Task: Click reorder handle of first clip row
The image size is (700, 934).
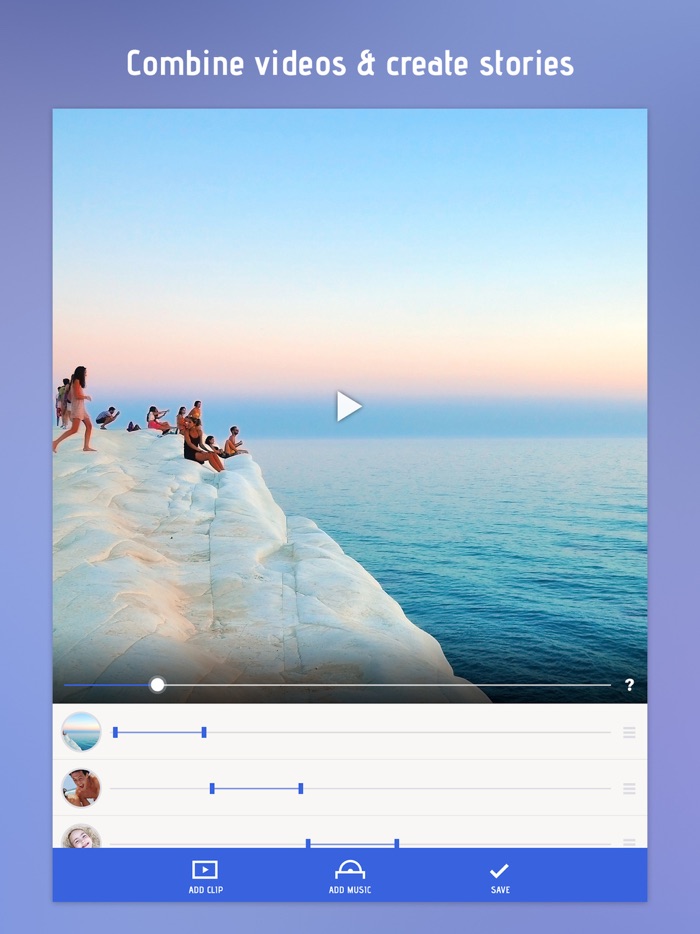Action: (x=629, y=733)
